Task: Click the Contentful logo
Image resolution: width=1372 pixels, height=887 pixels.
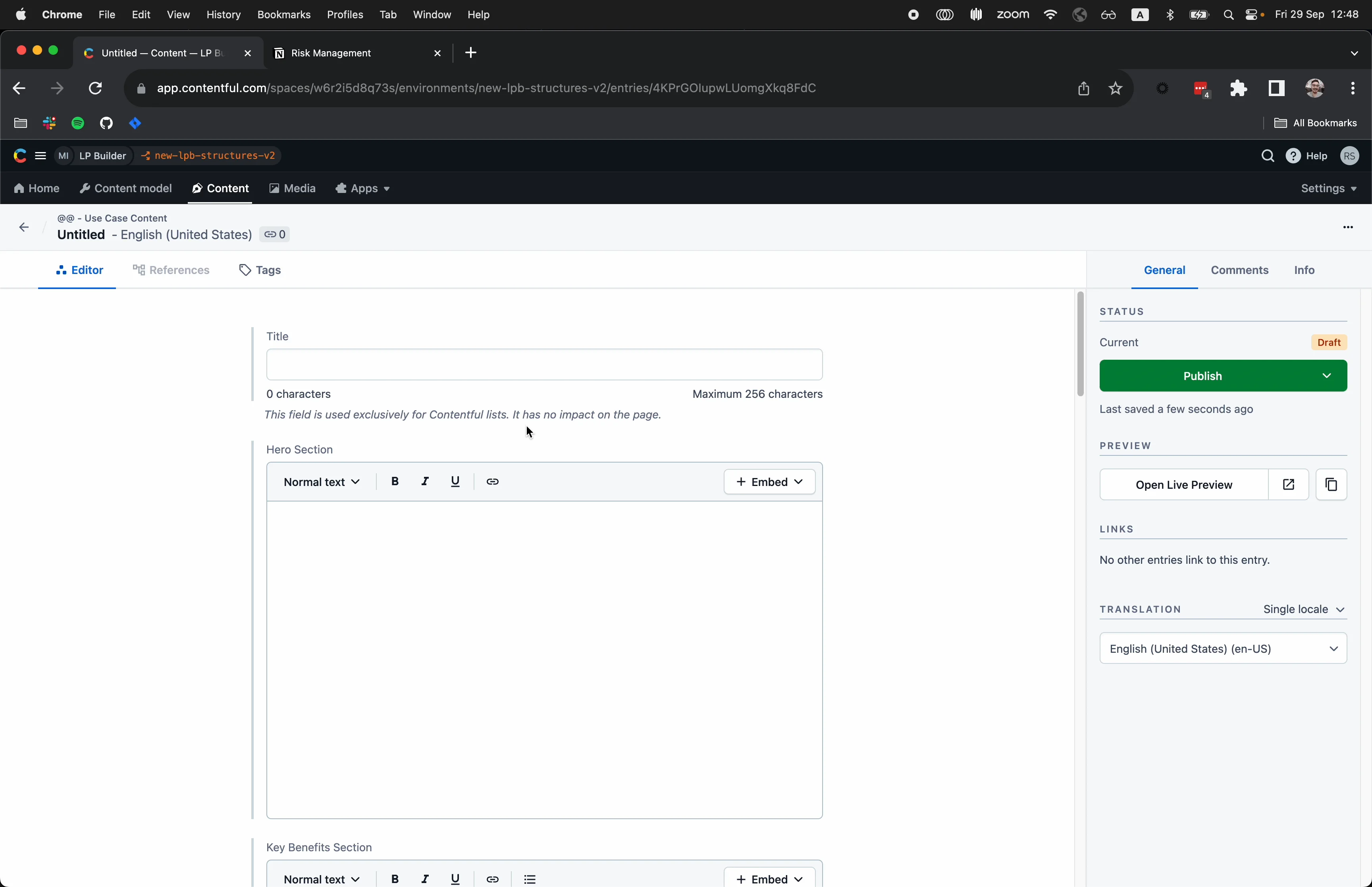Action: pyautogui.click(x=20, y=156)
